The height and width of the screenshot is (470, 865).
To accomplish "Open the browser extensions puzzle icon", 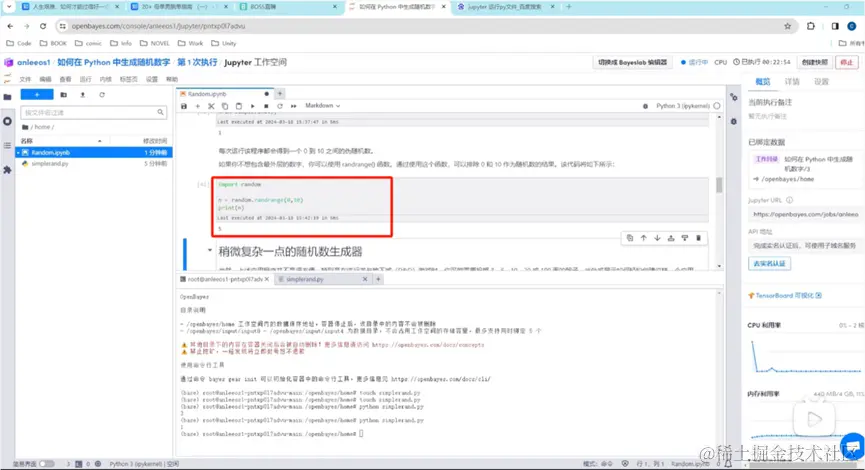I will click(x=810, y=26).
